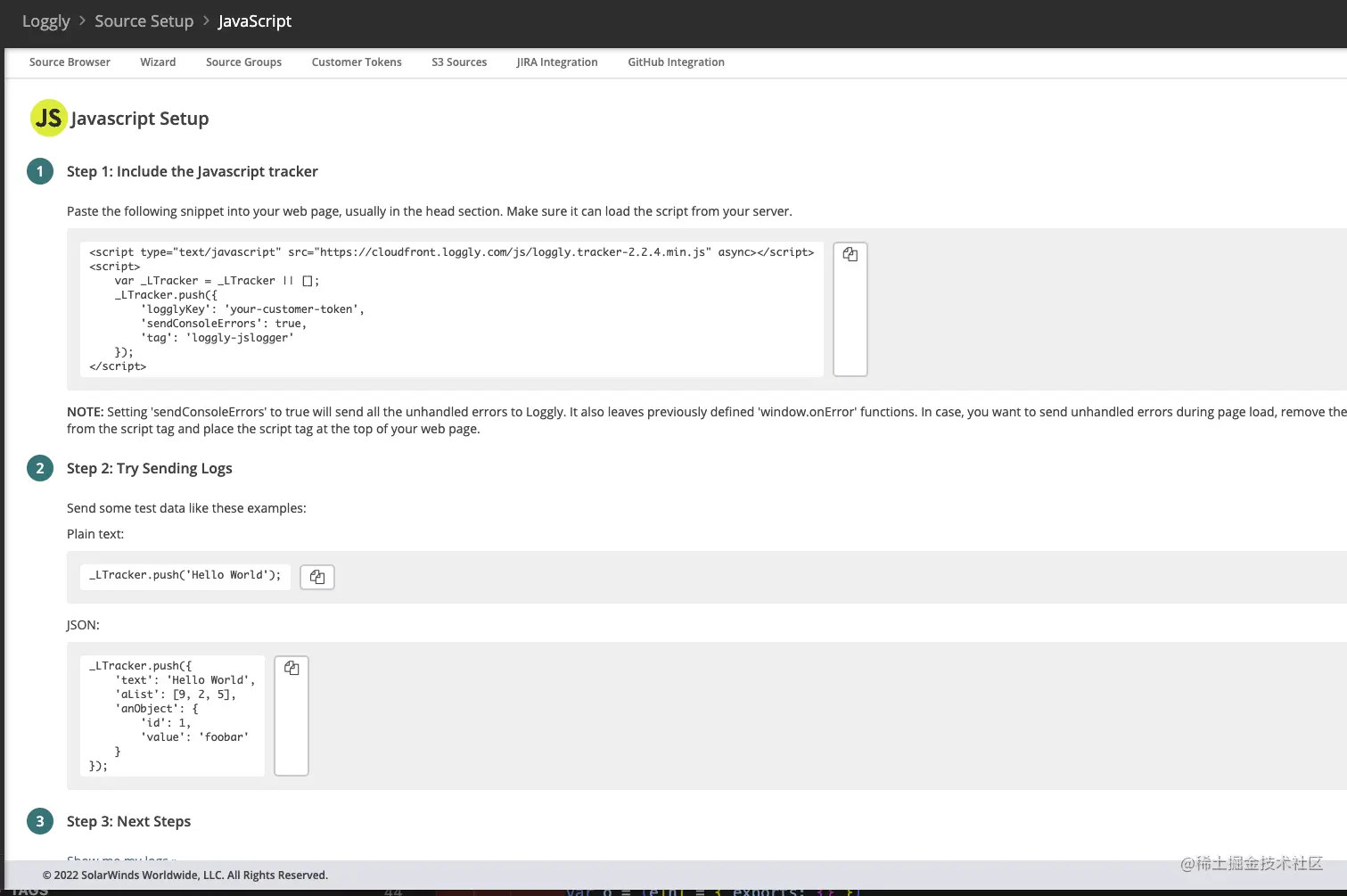The height and width of the screenshot is (896, 1347).
Task: Click the 'Javascript Setup' page title
Action: (140, 119)
